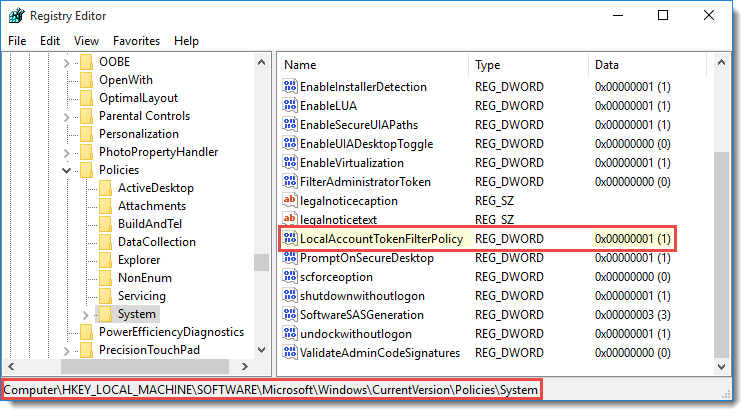Expand the Parental Controls node
The width and height of the screenshot is (748, 416).
tap(66, 117)
